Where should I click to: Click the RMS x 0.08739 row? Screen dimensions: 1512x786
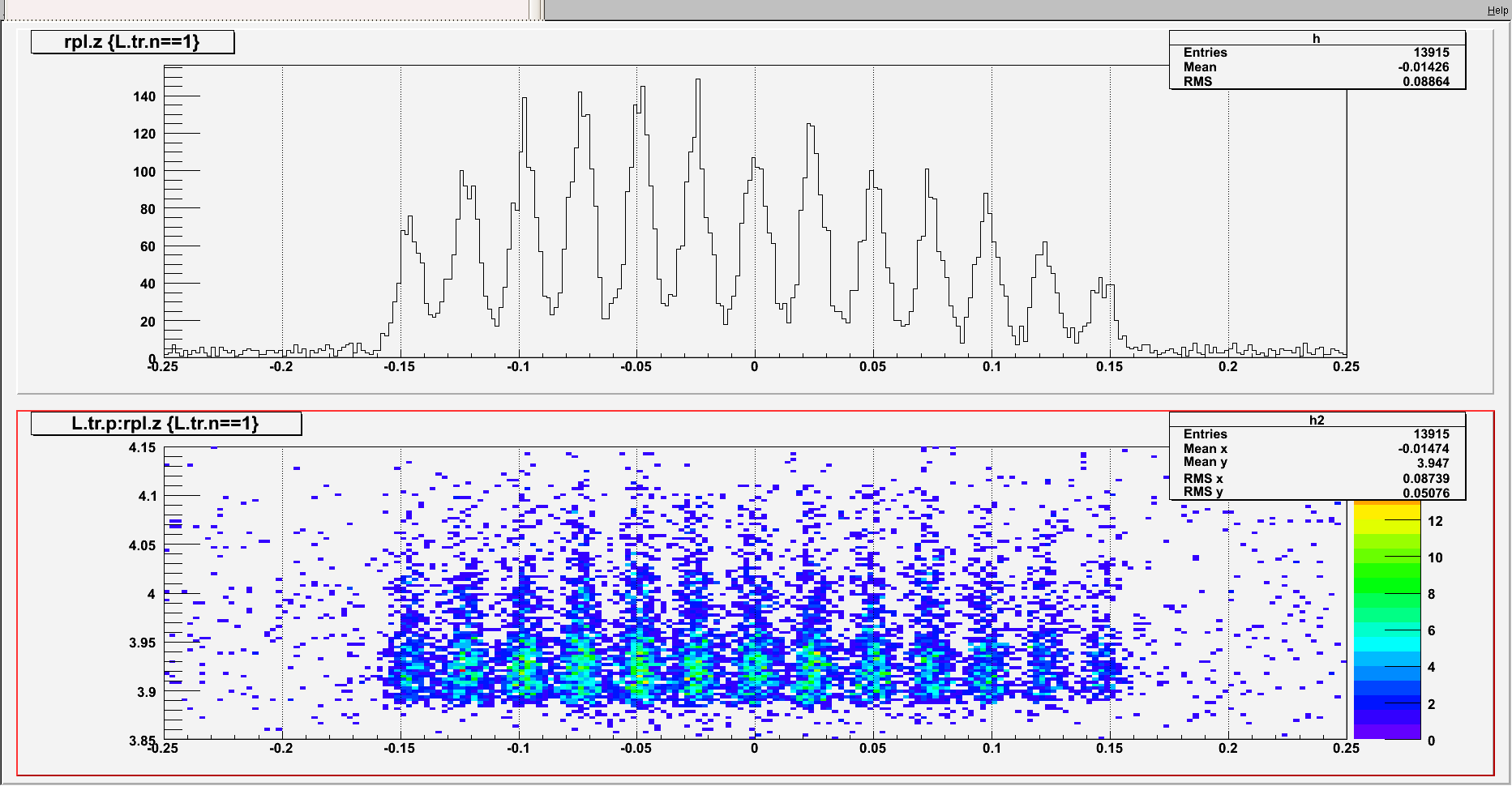[1317, 479]
